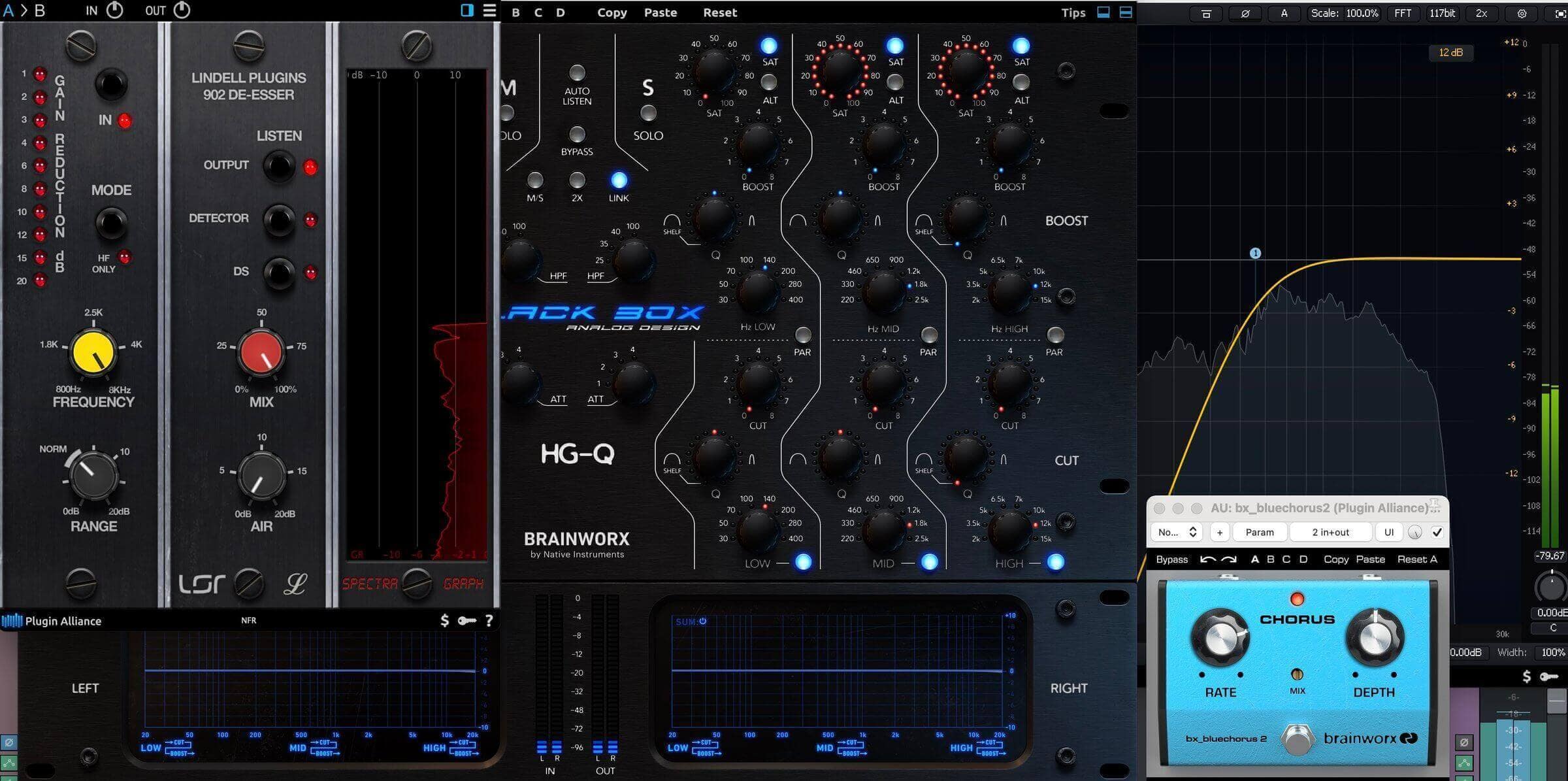Click the align-top icon in the analyzer toolbar
The image size is (1568, 781).
1206,13
